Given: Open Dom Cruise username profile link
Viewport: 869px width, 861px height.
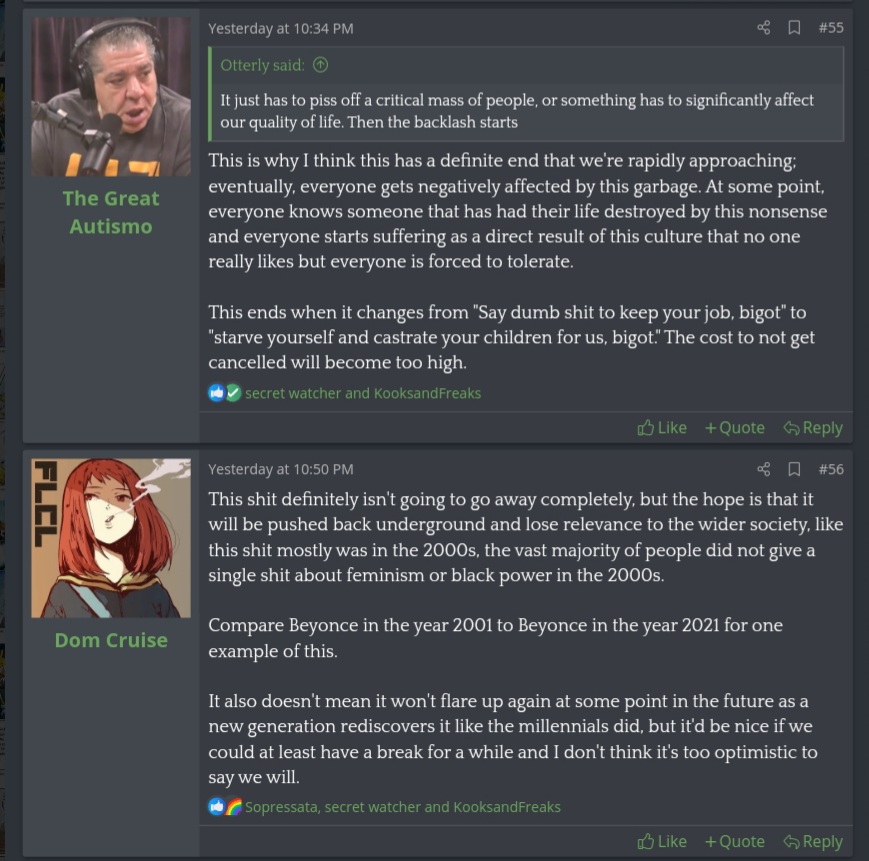Looking at the screenshot, I should [x=111, y=640].
